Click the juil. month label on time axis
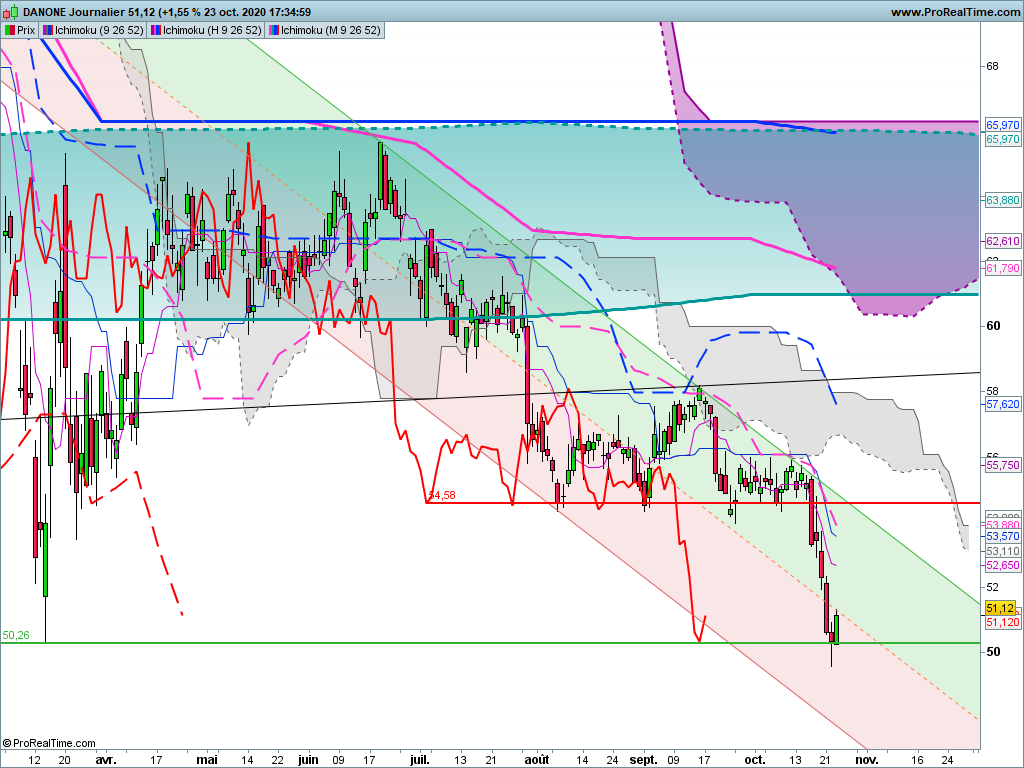Image resolution: width=1024 pixels, height=768 pixels. coord(420,760)
